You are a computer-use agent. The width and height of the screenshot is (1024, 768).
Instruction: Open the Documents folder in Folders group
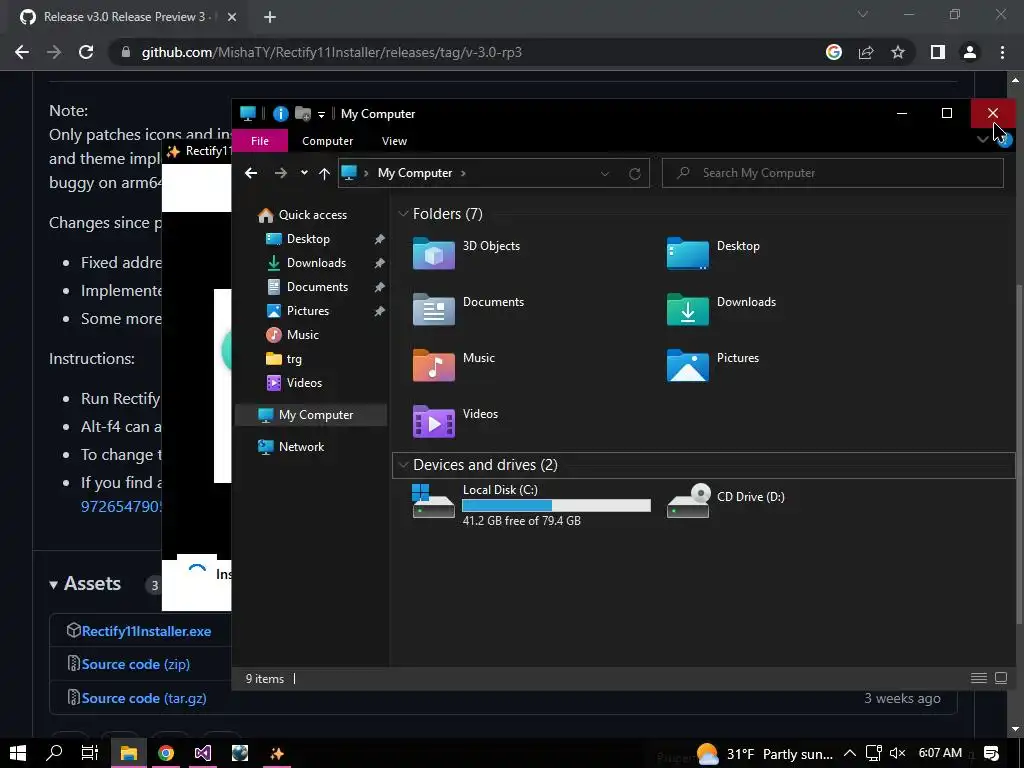click(468, 309)
